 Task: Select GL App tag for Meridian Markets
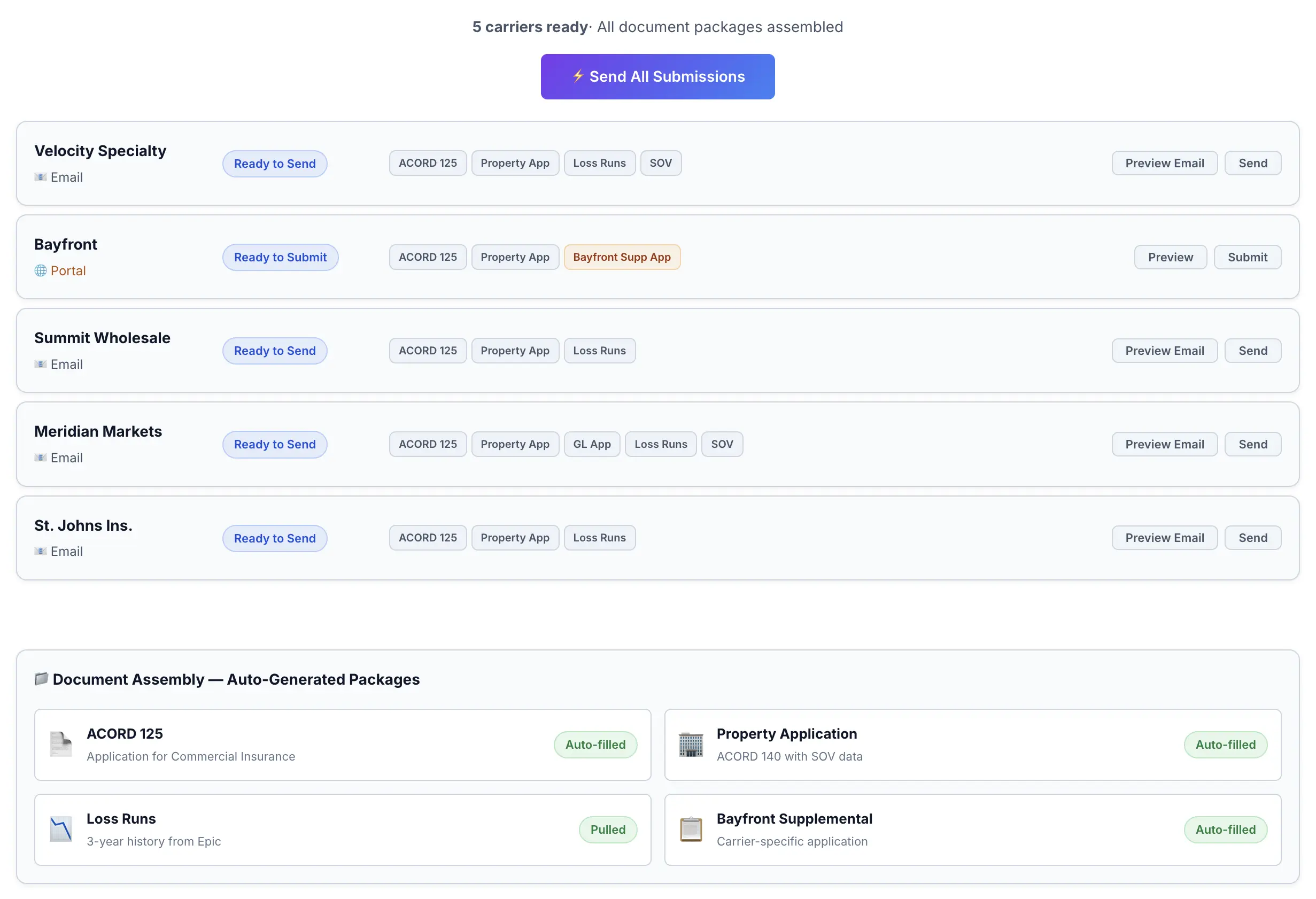591,444
